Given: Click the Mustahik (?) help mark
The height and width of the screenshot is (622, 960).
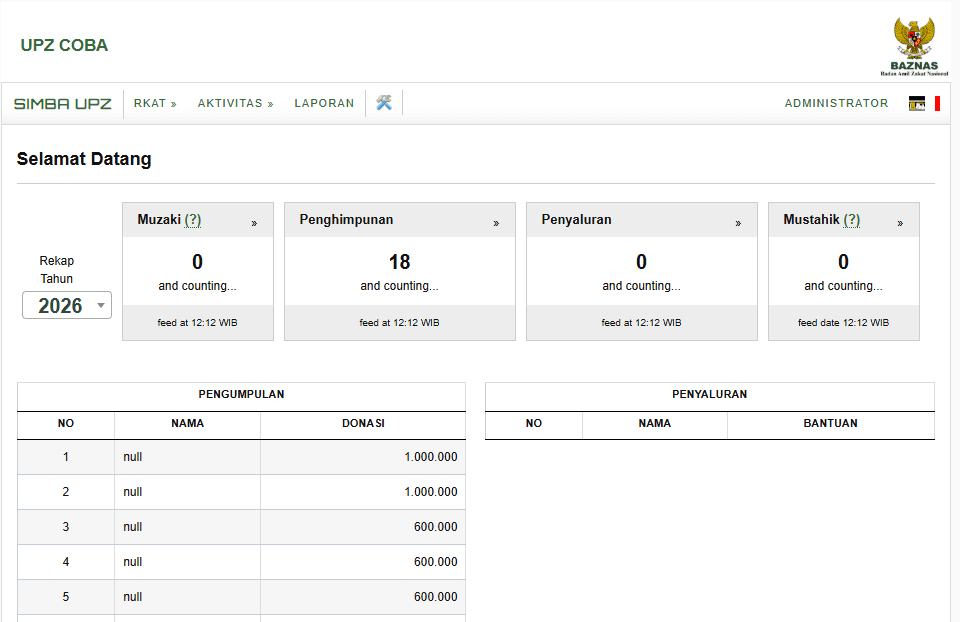Looking at the screenshot, I should 851,220.
